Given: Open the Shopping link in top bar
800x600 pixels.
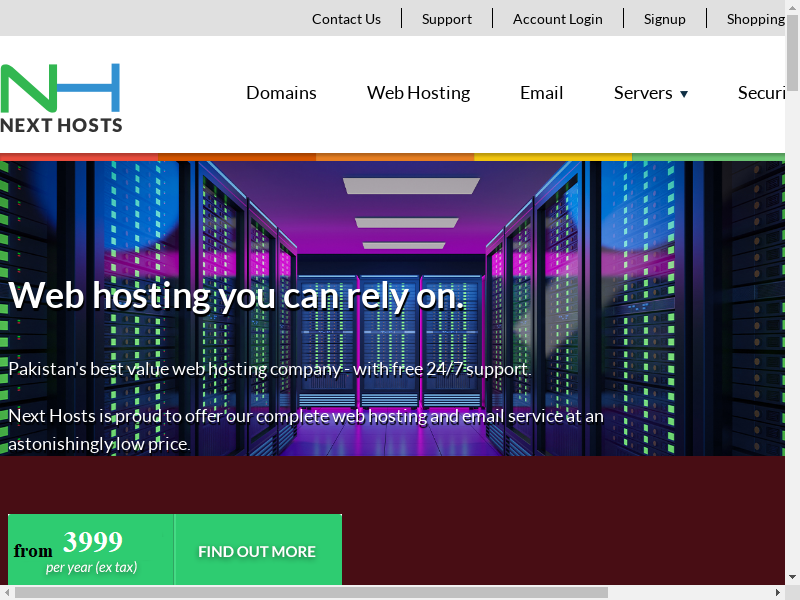Looking at the screenshot, I should 756,19.
